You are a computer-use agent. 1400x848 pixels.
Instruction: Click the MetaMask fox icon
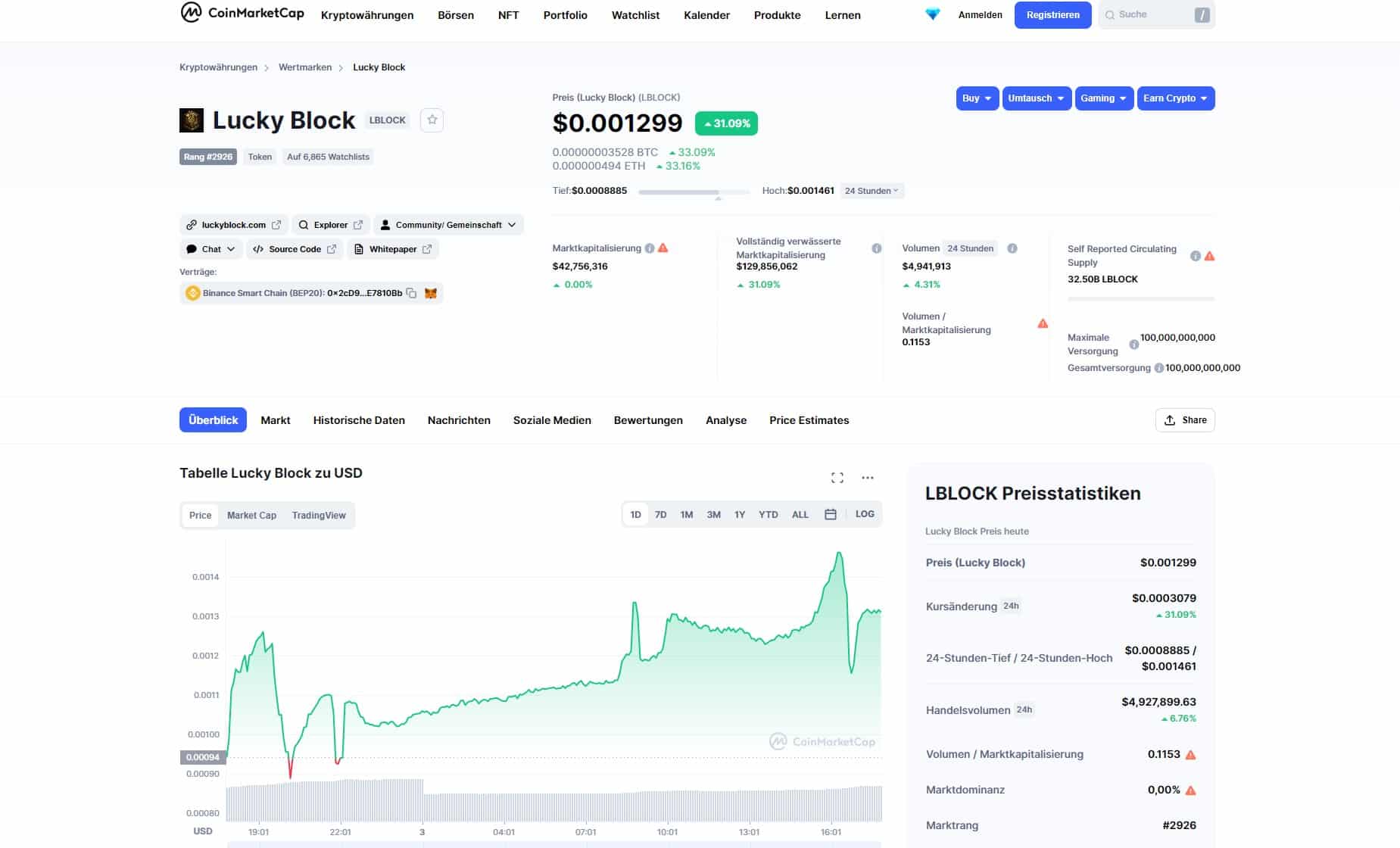click(x=431, y=293)
